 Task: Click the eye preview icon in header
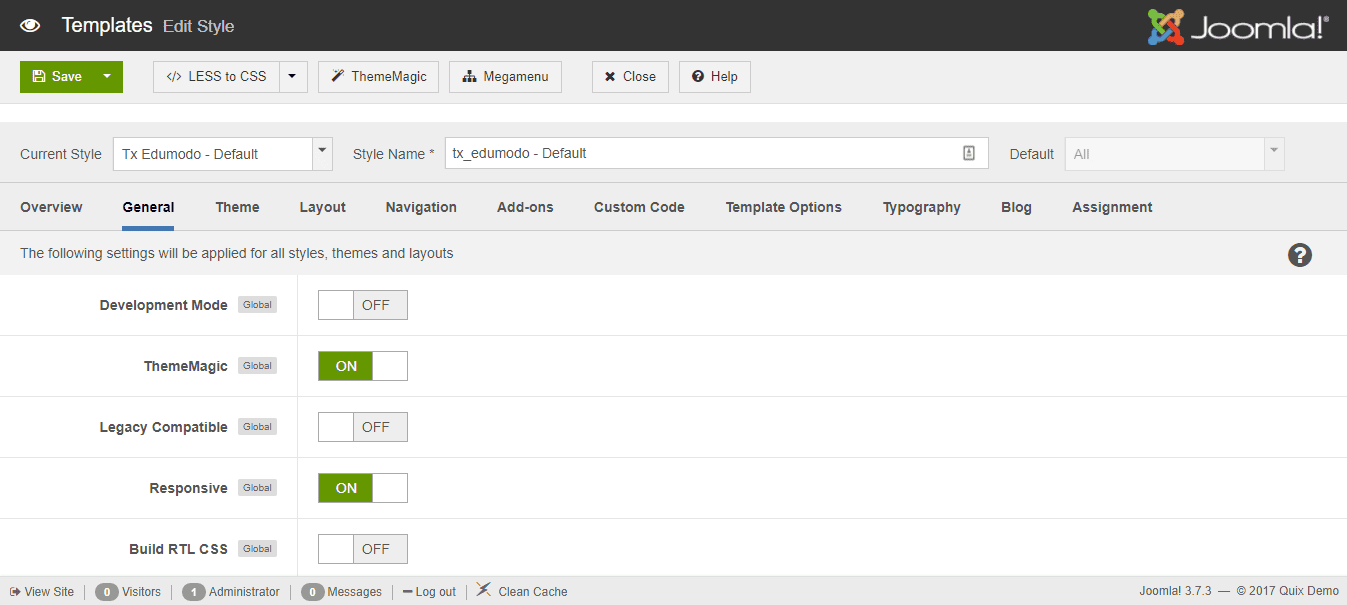tap(30, 26)
